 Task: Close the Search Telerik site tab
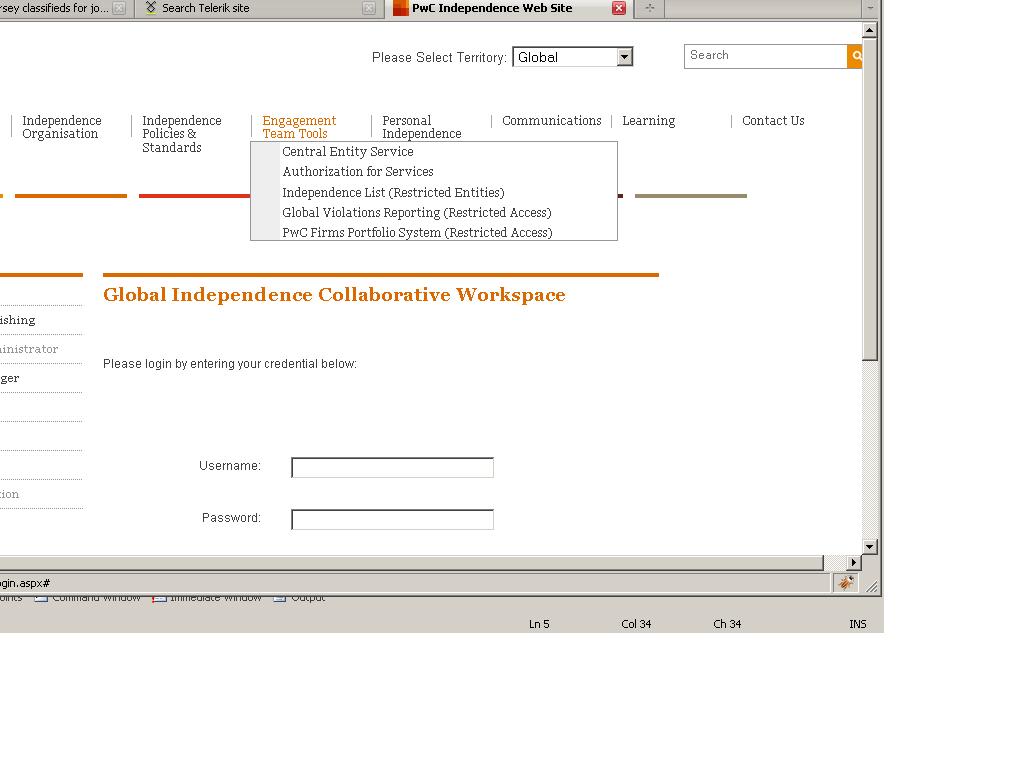pyautogui.click(x=369, y=8)
